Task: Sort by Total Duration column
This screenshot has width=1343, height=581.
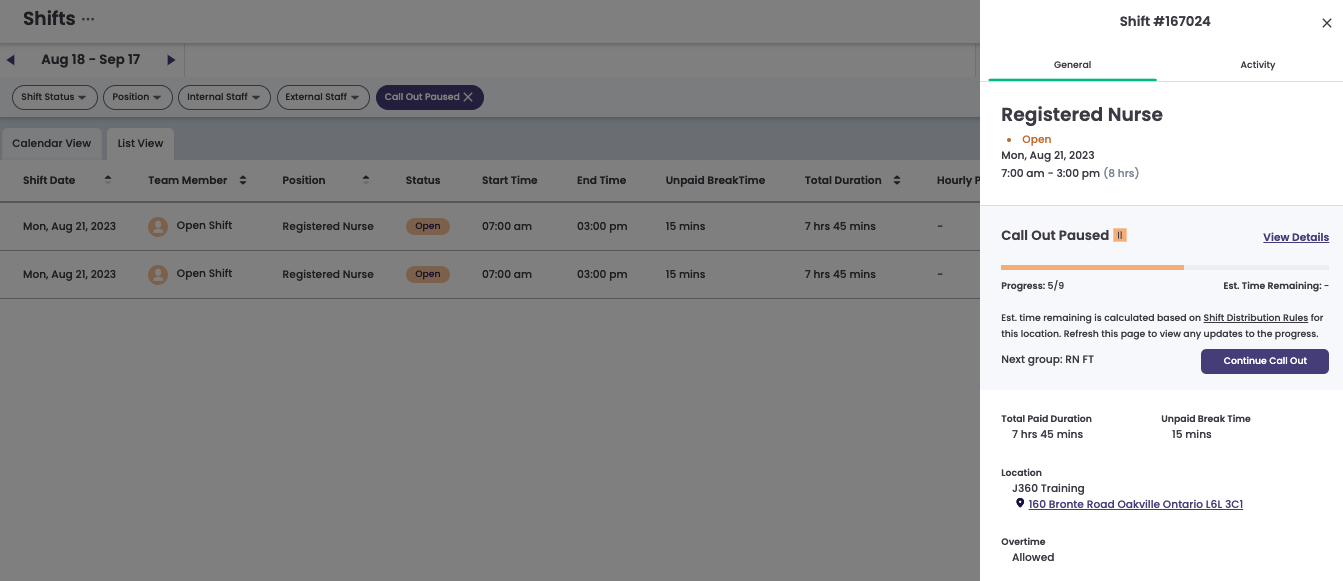Action: pyautogui.click(x=896, y=180)
